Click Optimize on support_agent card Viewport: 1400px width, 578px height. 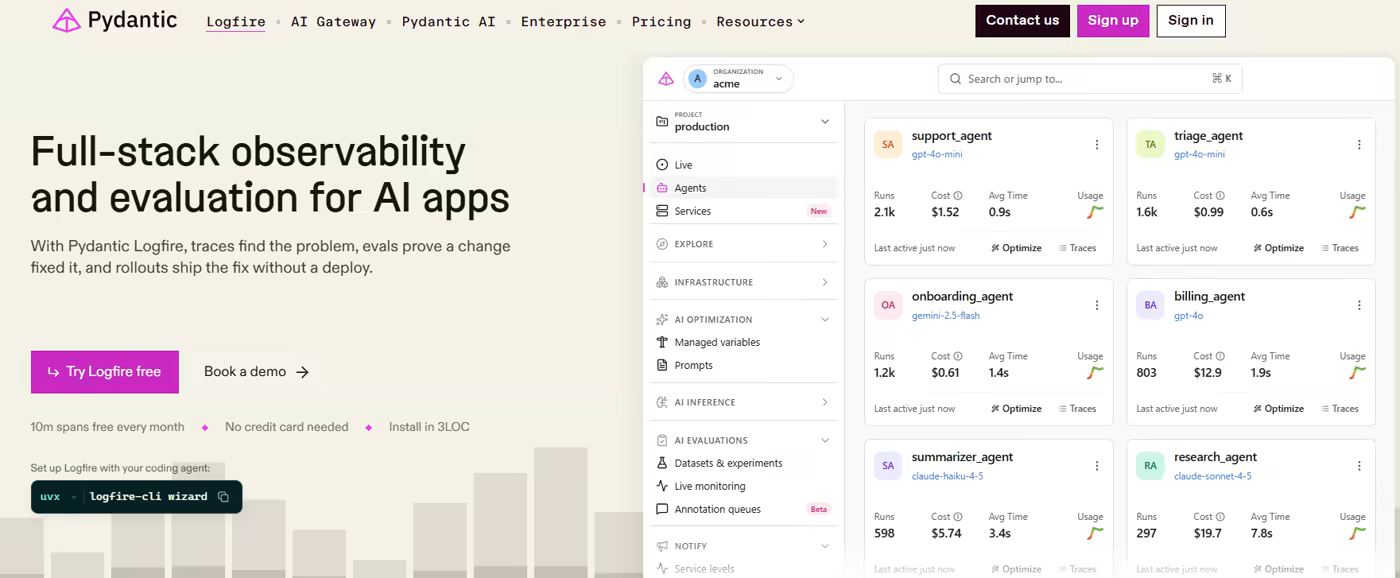[x=1016, y=248]
